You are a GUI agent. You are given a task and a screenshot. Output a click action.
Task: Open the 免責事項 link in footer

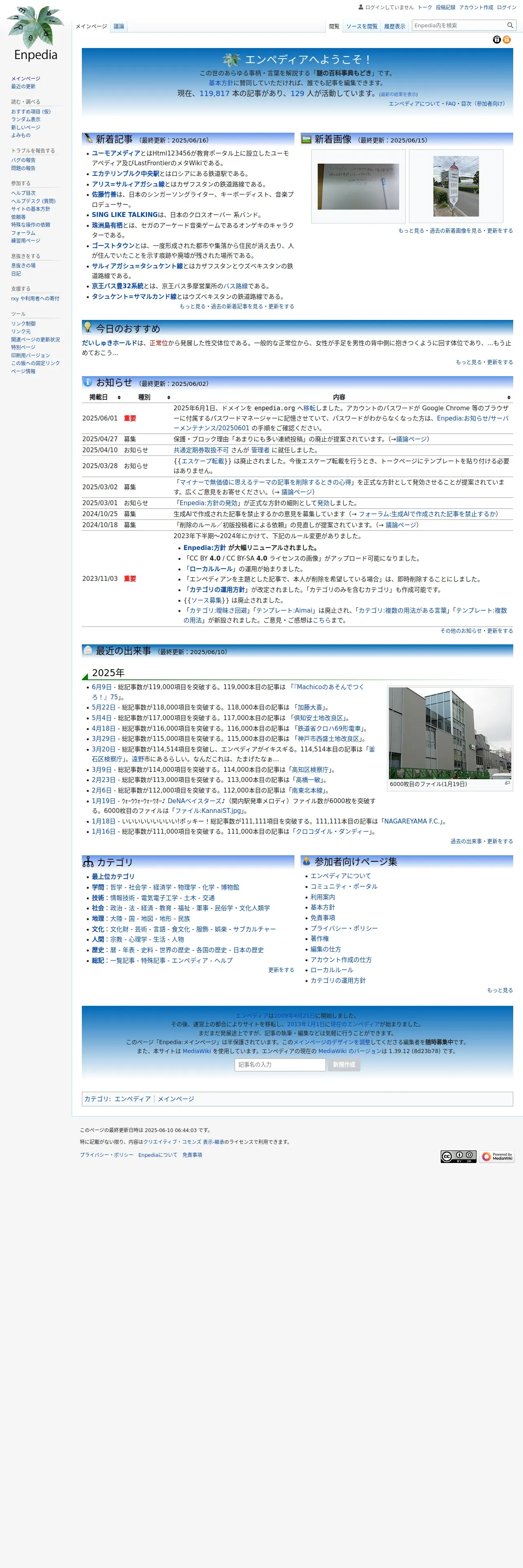192,1155
